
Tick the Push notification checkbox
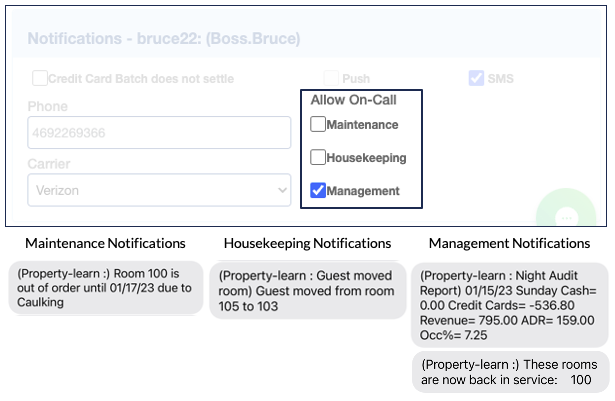(331, 77)
